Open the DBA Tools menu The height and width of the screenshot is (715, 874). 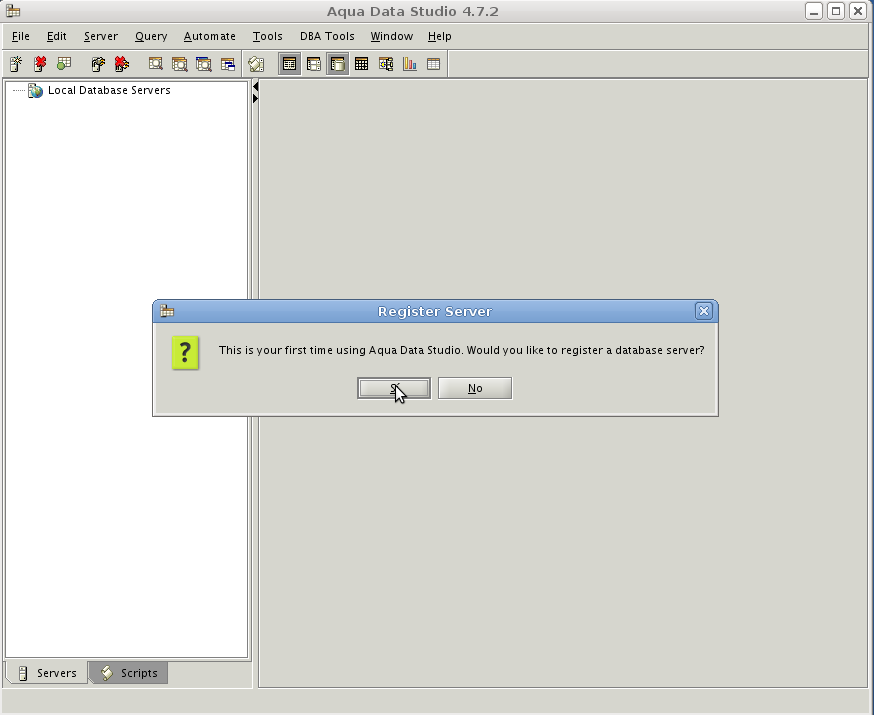pyautogui.click(x=327, y=36)
